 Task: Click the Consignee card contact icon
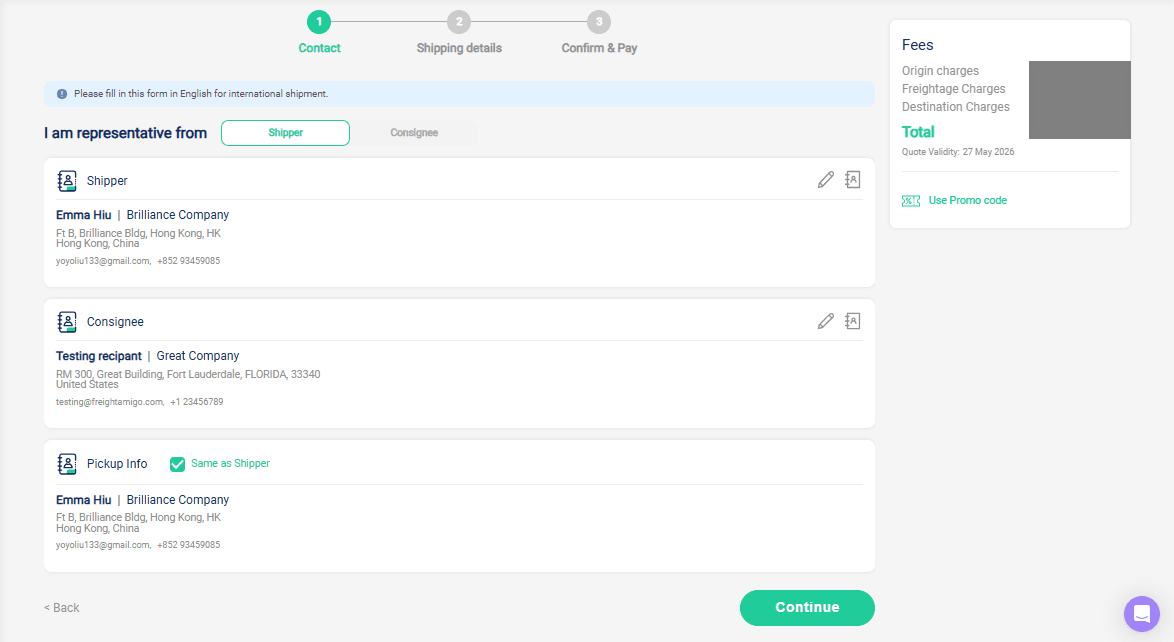coord(67,322)
